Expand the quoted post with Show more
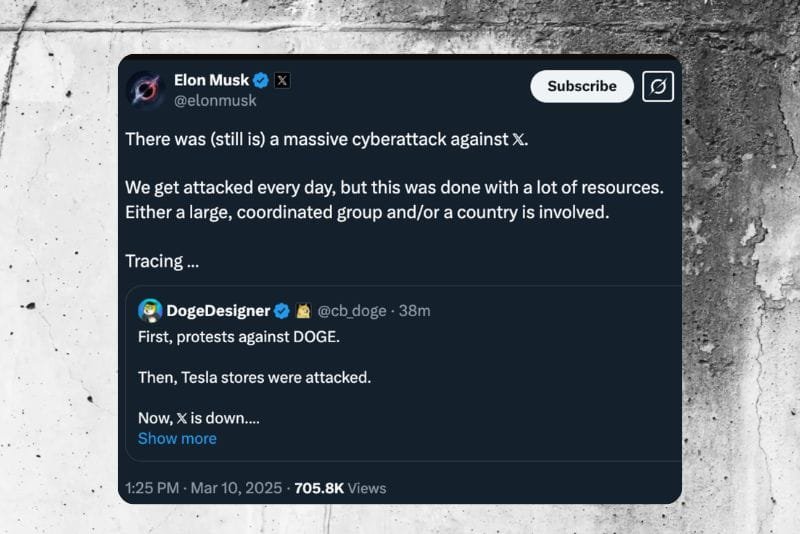 [177, 438]
